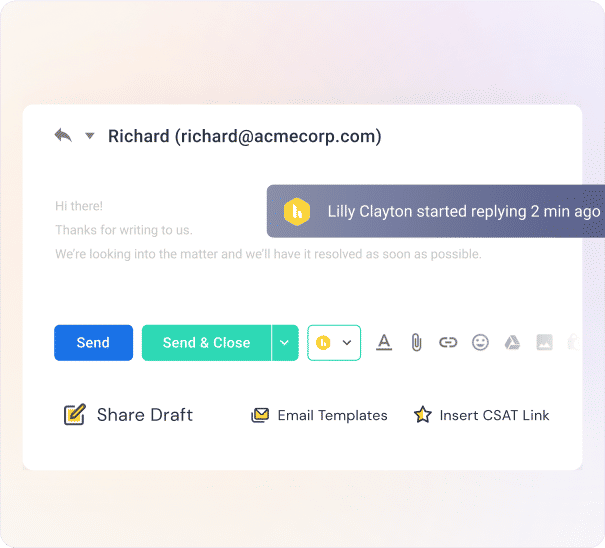Click the star icon beside Insert CSAT Link
This screenshot has width=605, height=548.
pyautogui.click(x=422, y=415)
